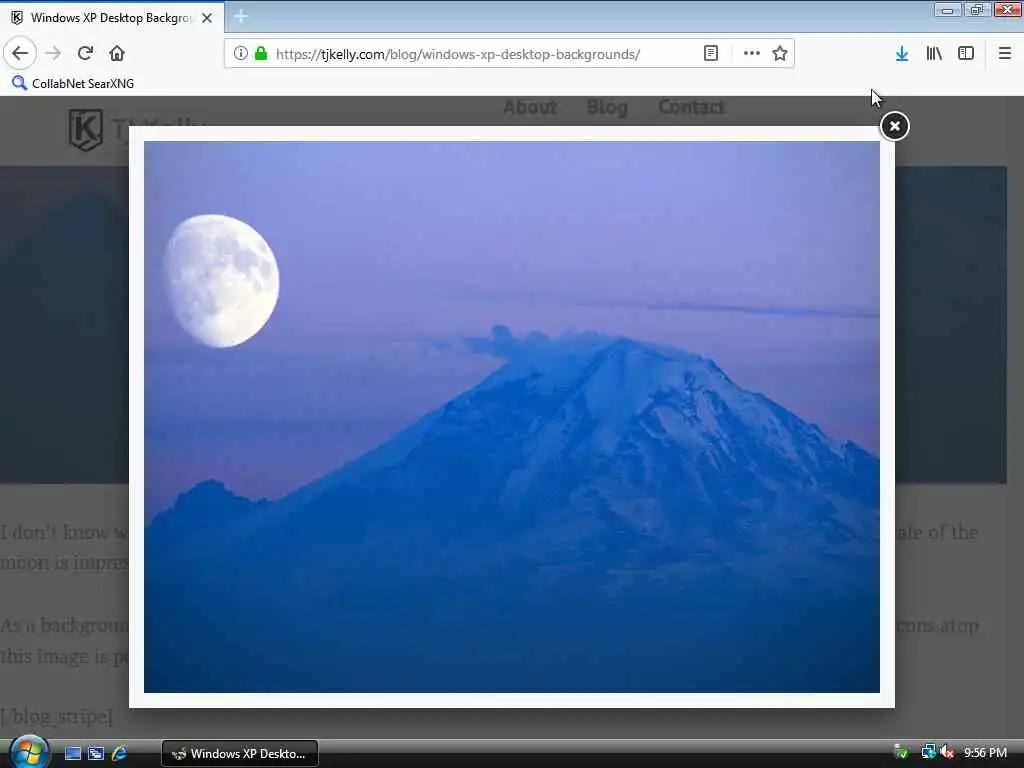Viewport: 1024px width, 768px height.
Task: Click the address bar URL field
Action: 457,54
